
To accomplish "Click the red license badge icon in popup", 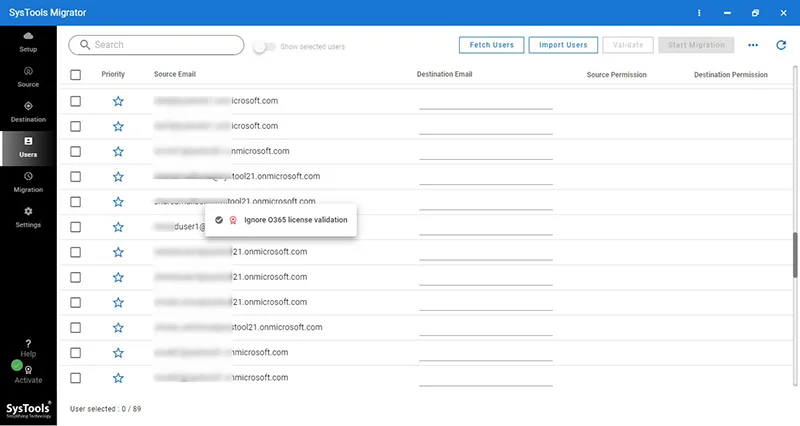I will coord(233,220).
